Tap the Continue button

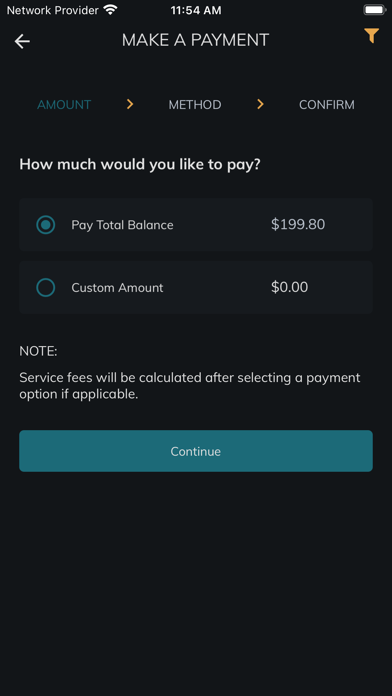tap(196, 451)
